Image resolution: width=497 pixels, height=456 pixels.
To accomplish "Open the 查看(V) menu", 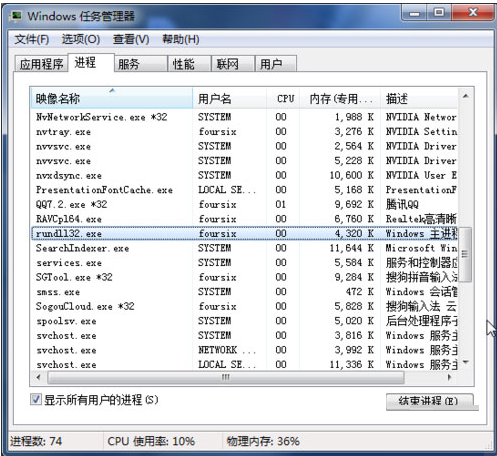I will 131,39.
